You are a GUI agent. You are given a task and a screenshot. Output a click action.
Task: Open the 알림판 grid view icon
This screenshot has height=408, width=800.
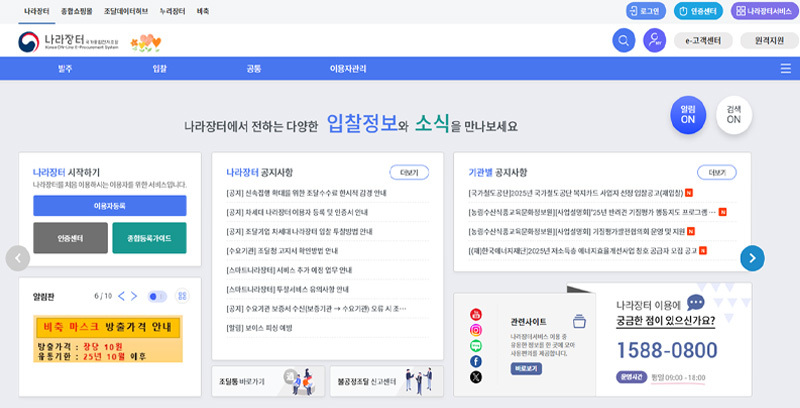coord(182,296)
